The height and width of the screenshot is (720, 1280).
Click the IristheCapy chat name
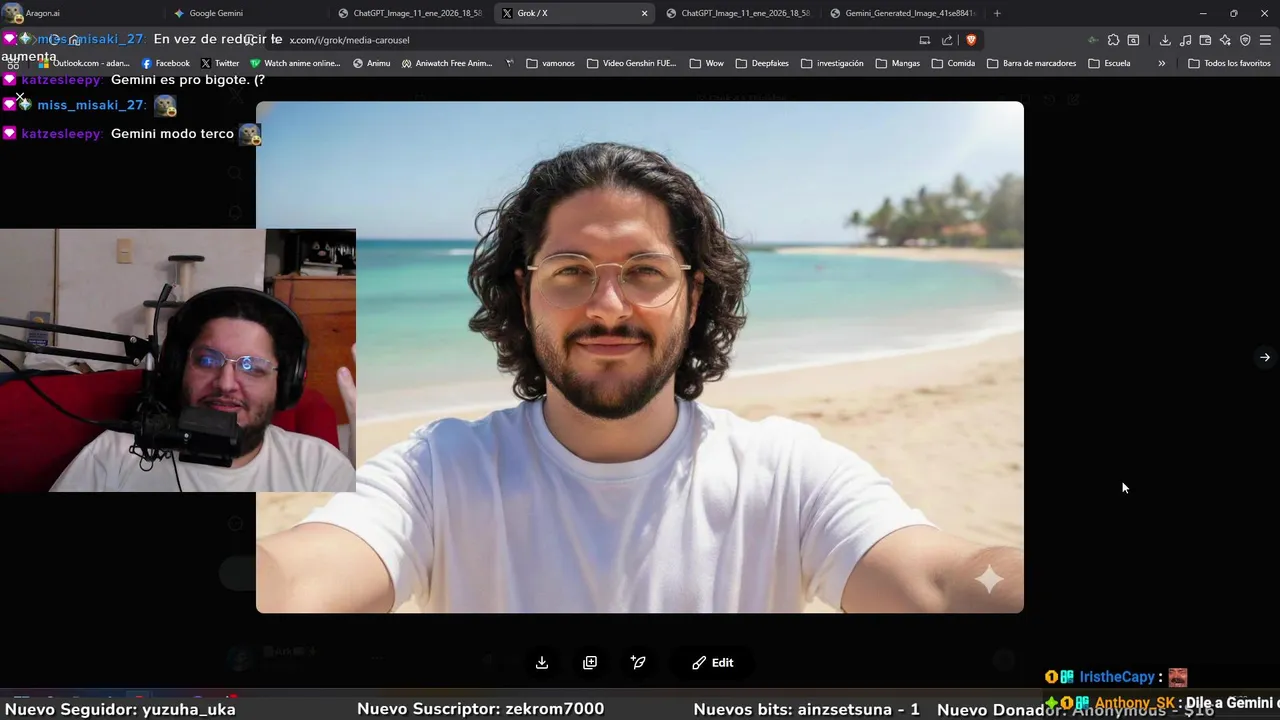click(x=1117, y=677)
